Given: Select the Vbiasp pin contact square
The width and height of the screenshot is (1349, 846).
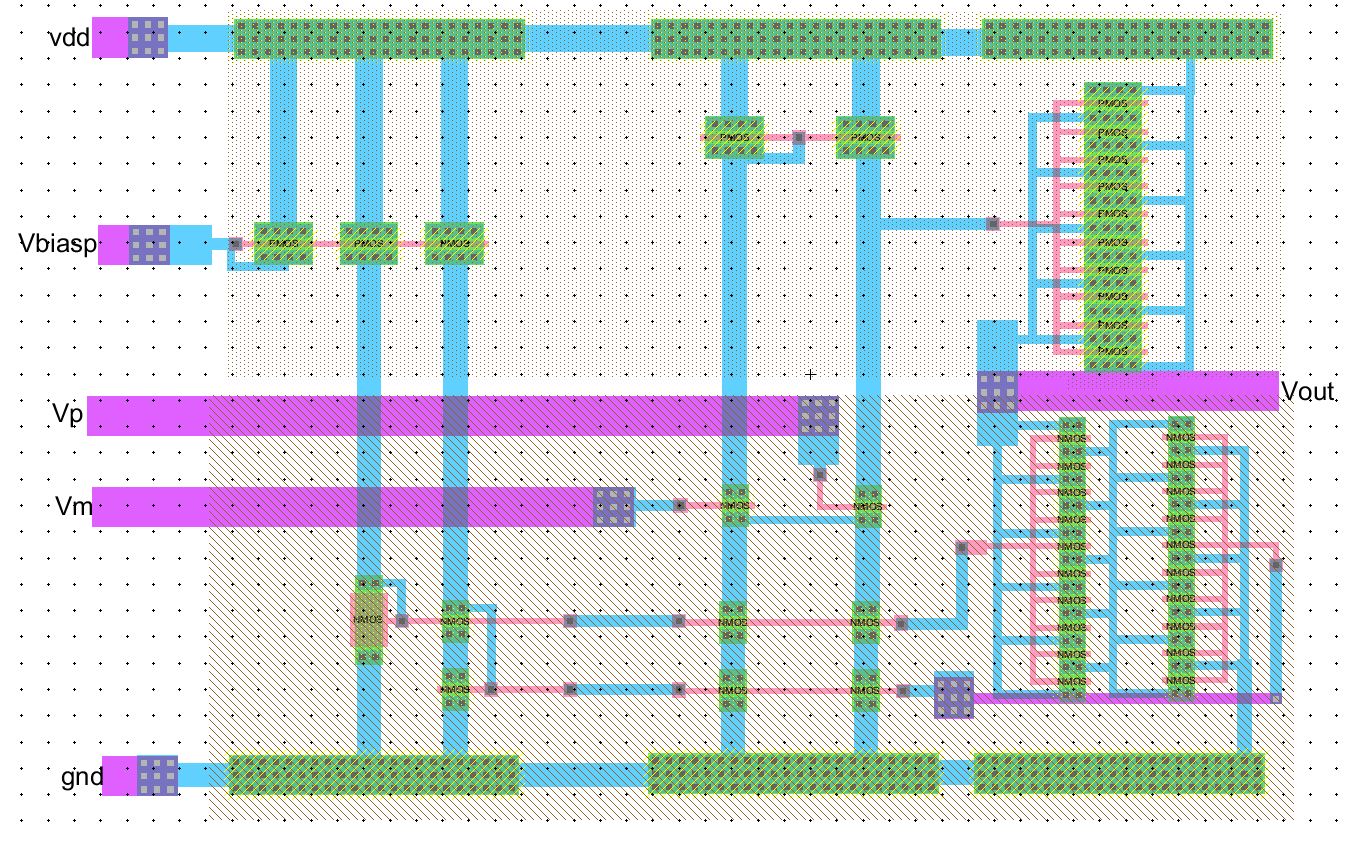Looking at the screenshot, I should click(149, 244).
